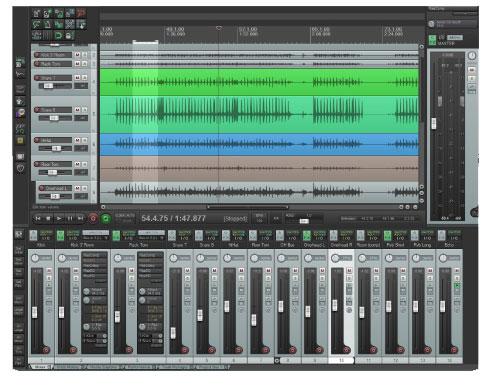Click the Kick channel fader in mixer
This screenshot has height=379, width=486.
(x=35, y=312)
